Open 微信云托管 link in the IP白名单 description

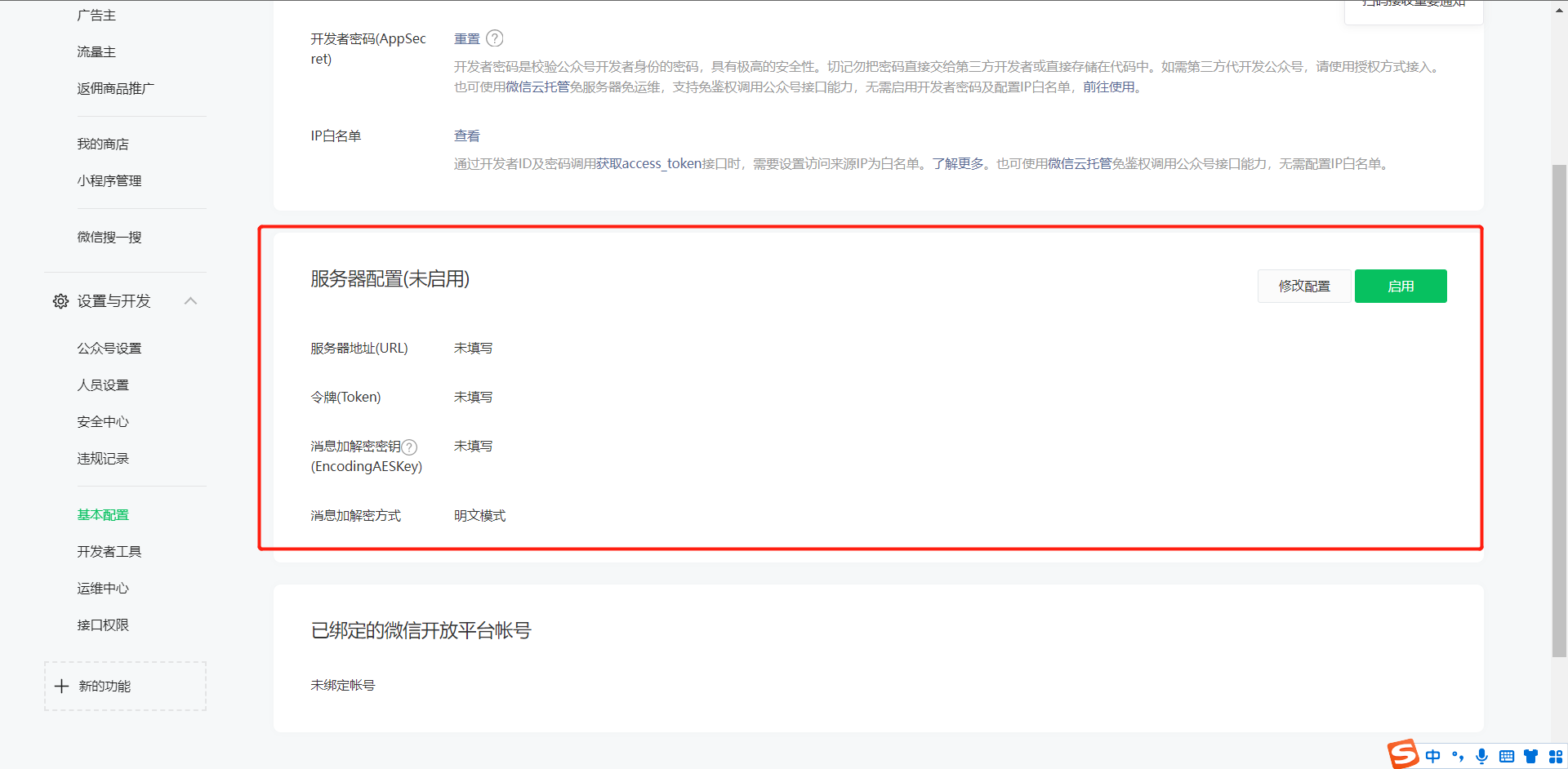[1080, 164]
